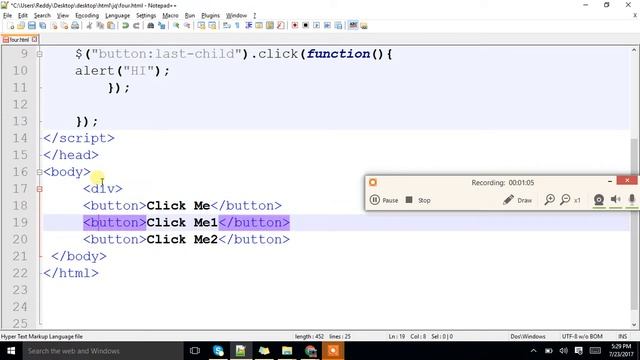The image size is (640, 360).
Task: Click the recorder's zoom in magnifier
Action: (549, 200)
